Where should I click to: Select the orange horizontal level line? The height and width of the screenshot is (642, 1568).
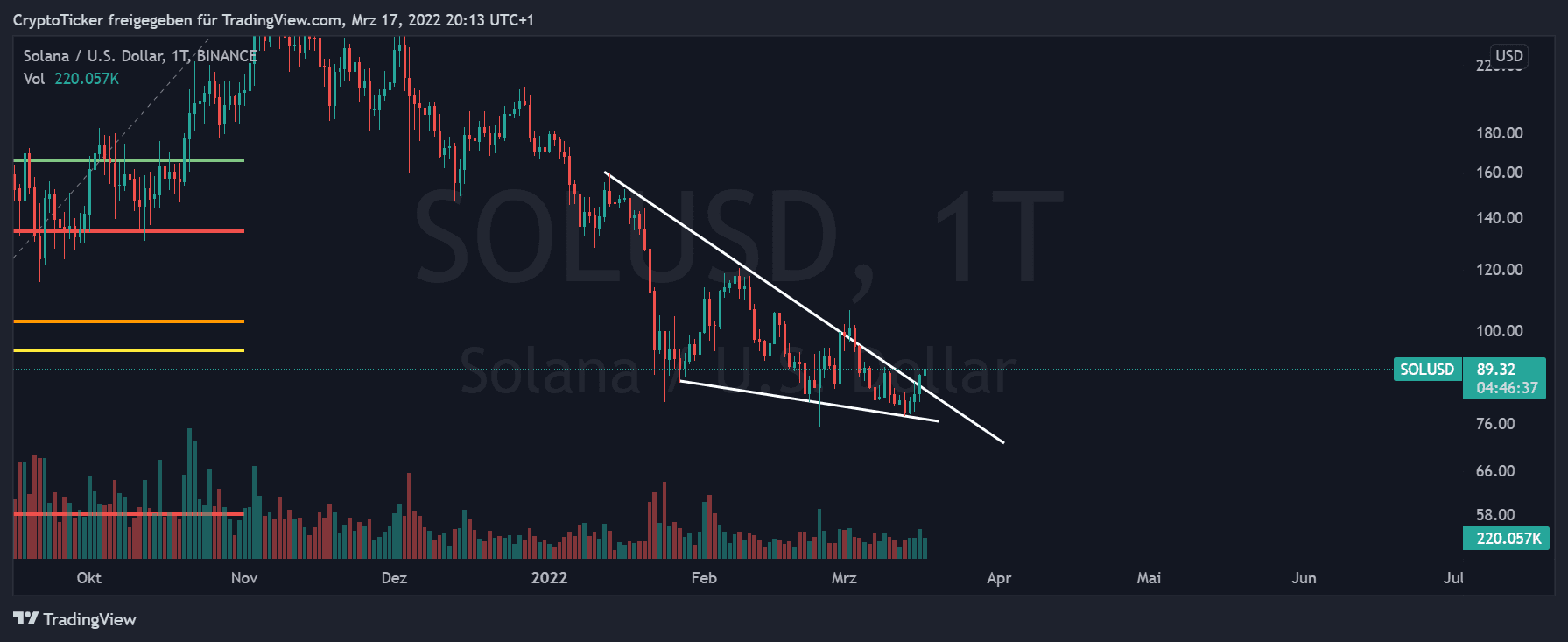(x=129, y=321)
